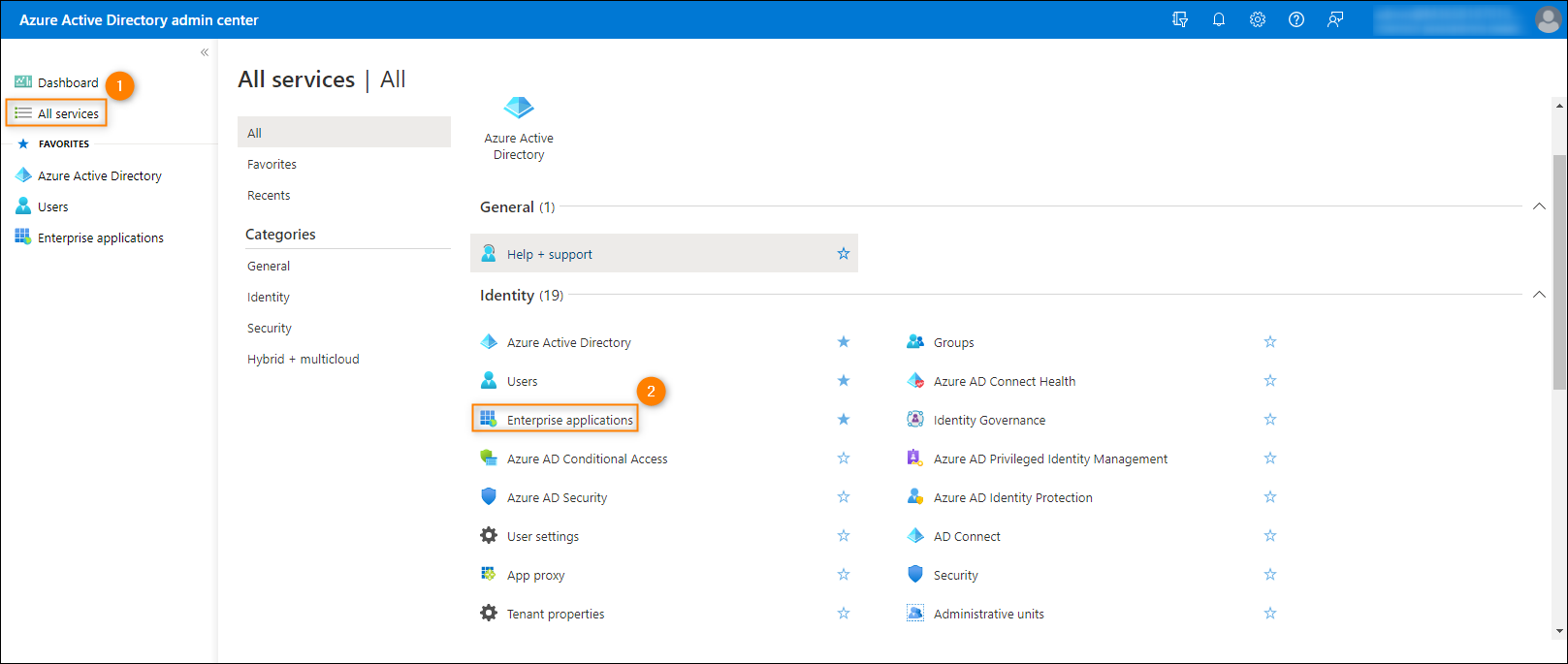Open Enterprise applications in the Identity list
Viewport: 1568px width, 664px height.
570,420
